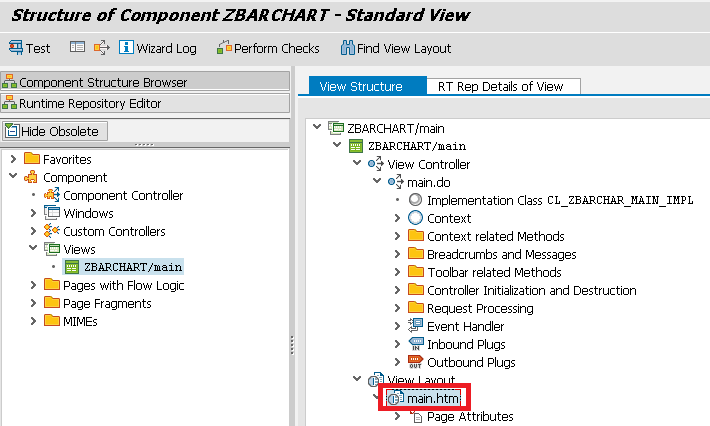The width and height of the screenshot is (710, 426).
Task: Select main.htm in View Layout
Action: click(x=433, y=398)
